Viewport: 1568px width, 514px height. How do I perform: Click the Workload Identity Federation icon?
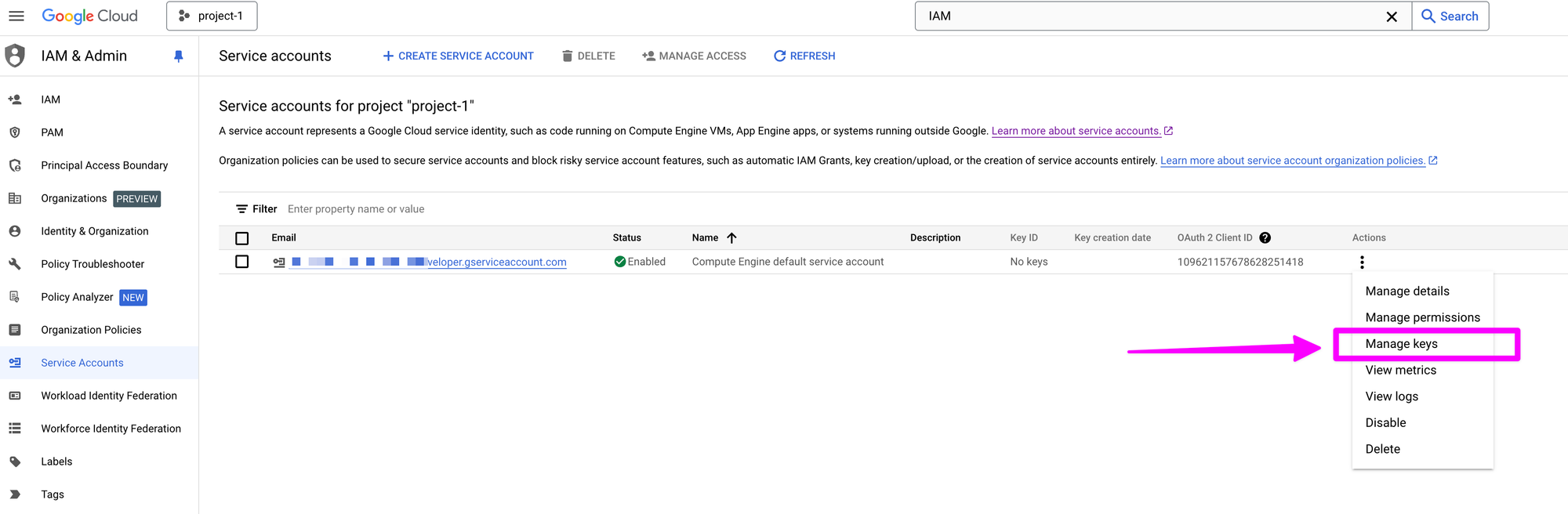[x=15, y=396]
